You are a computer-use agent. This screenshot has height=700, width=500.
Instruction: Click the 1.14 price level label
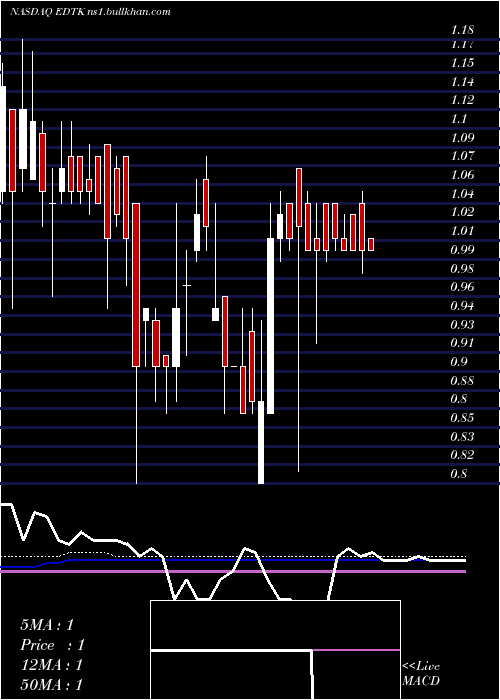462,82
